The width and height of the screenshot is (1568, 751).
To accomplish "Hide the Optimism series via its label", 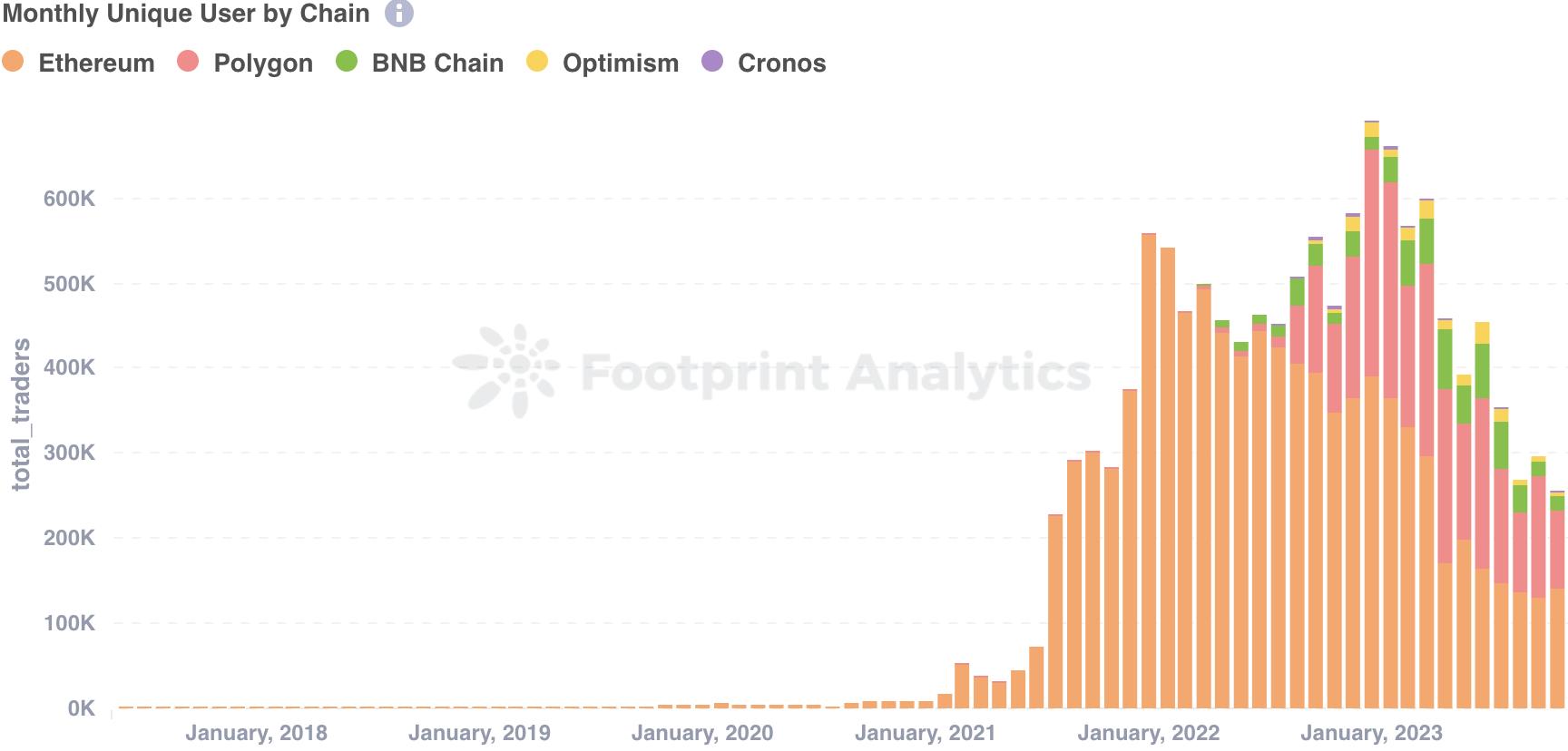I will pos(621,63).
